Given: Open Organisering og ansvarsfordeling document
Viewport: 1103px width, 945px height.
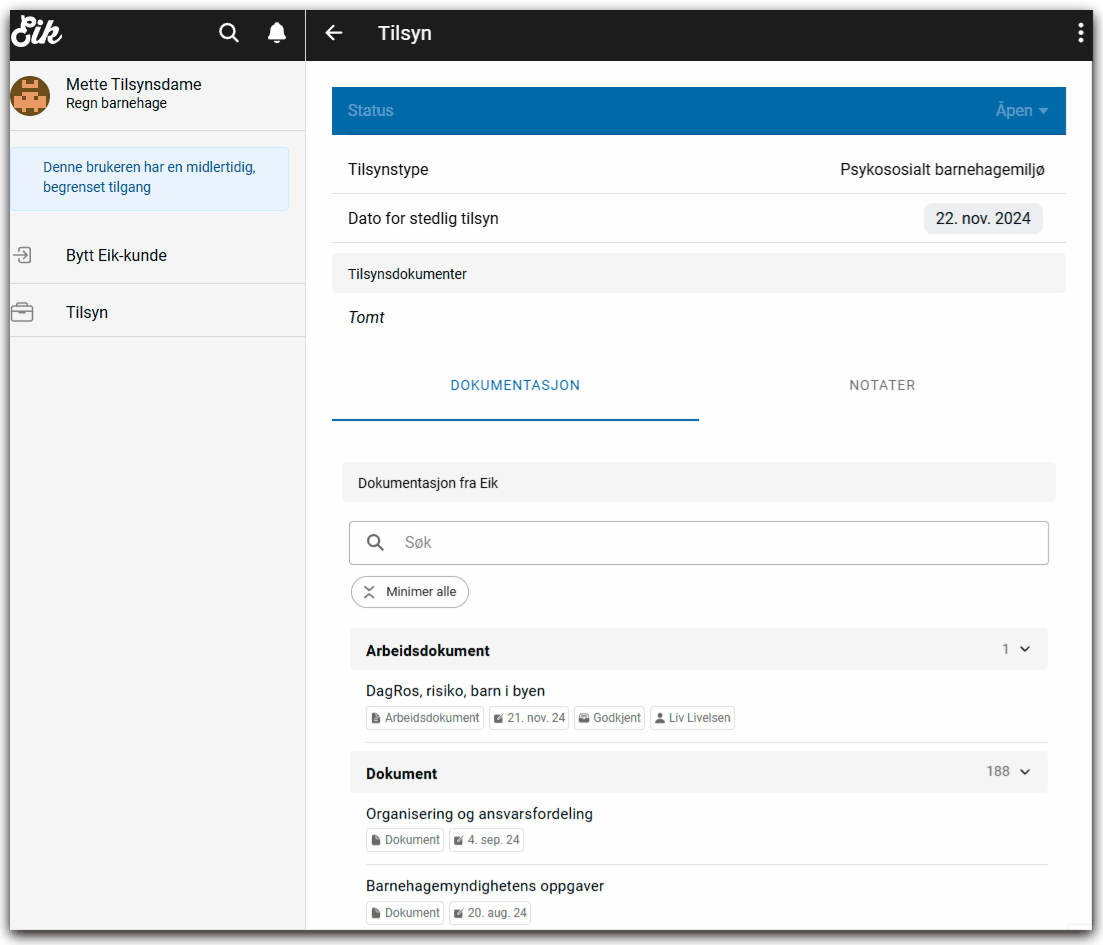Looking at the screenshot, I should [479, 814].
